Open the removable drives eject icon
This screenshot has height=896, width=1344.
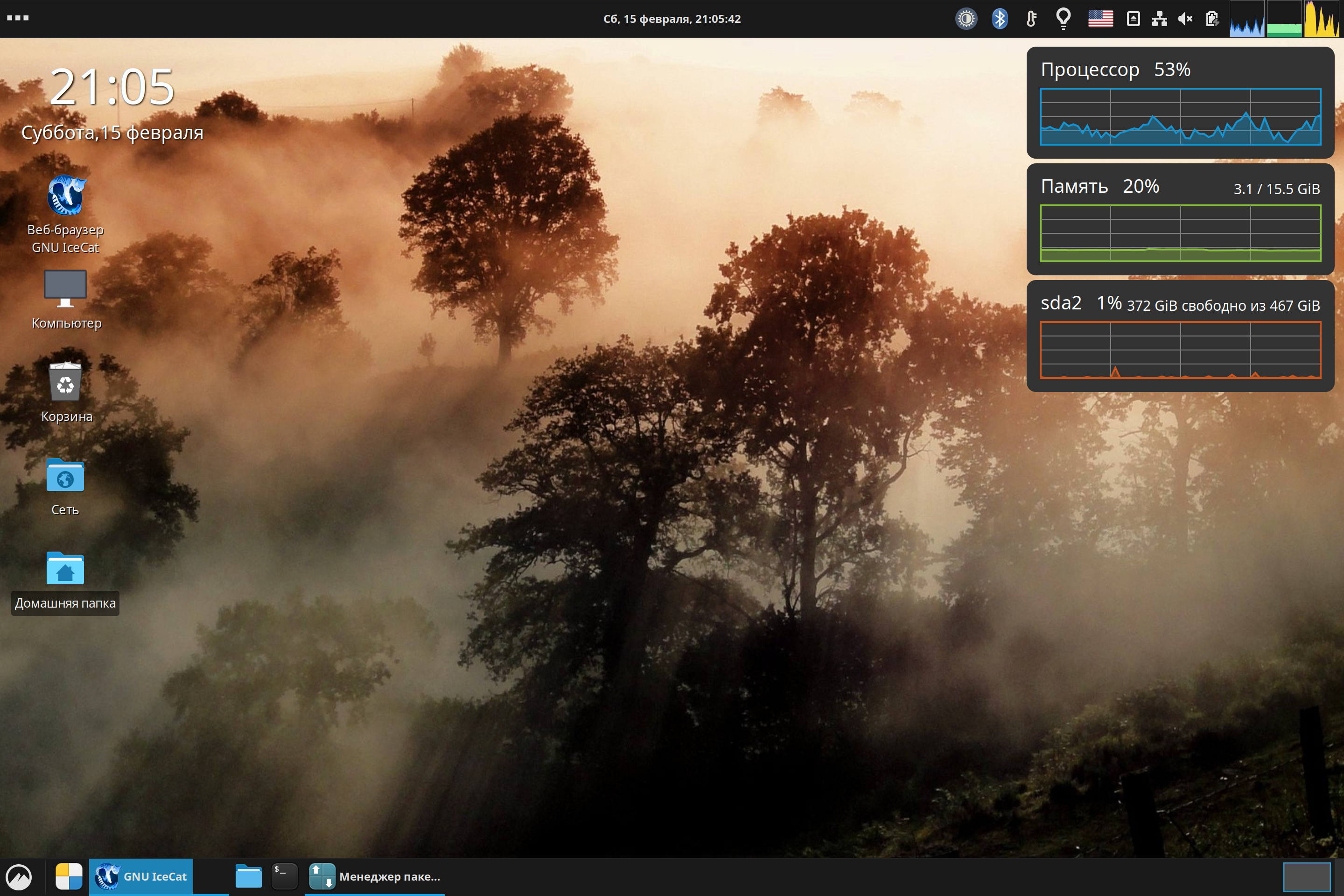[1133, 19]
